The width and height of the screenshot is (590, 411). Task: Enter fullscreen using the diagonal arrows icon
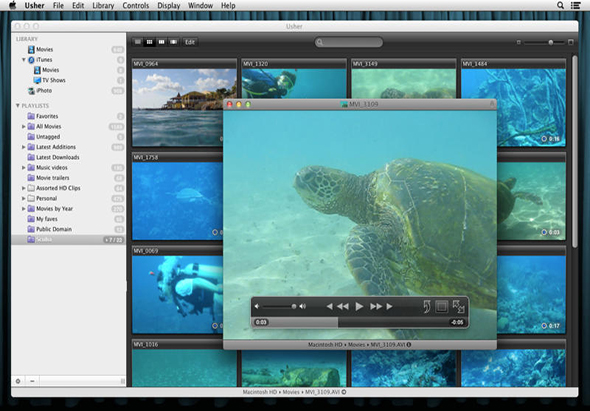pos(458,306)
